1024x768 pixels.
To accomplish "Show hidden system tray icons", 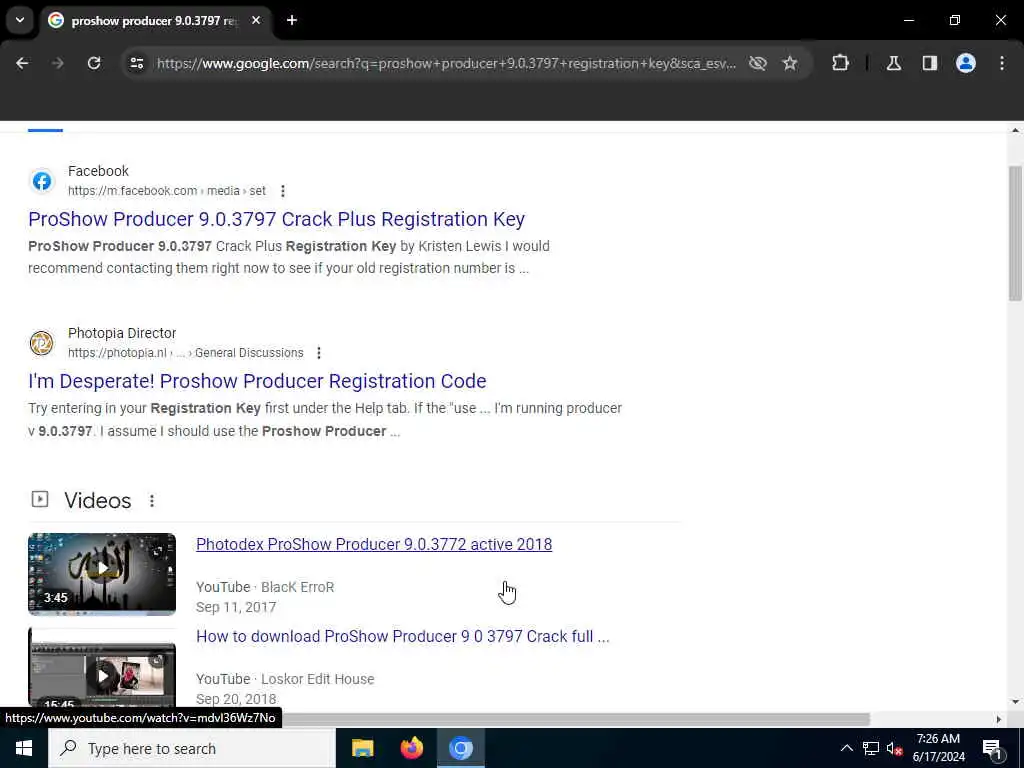I will (846, 748).
